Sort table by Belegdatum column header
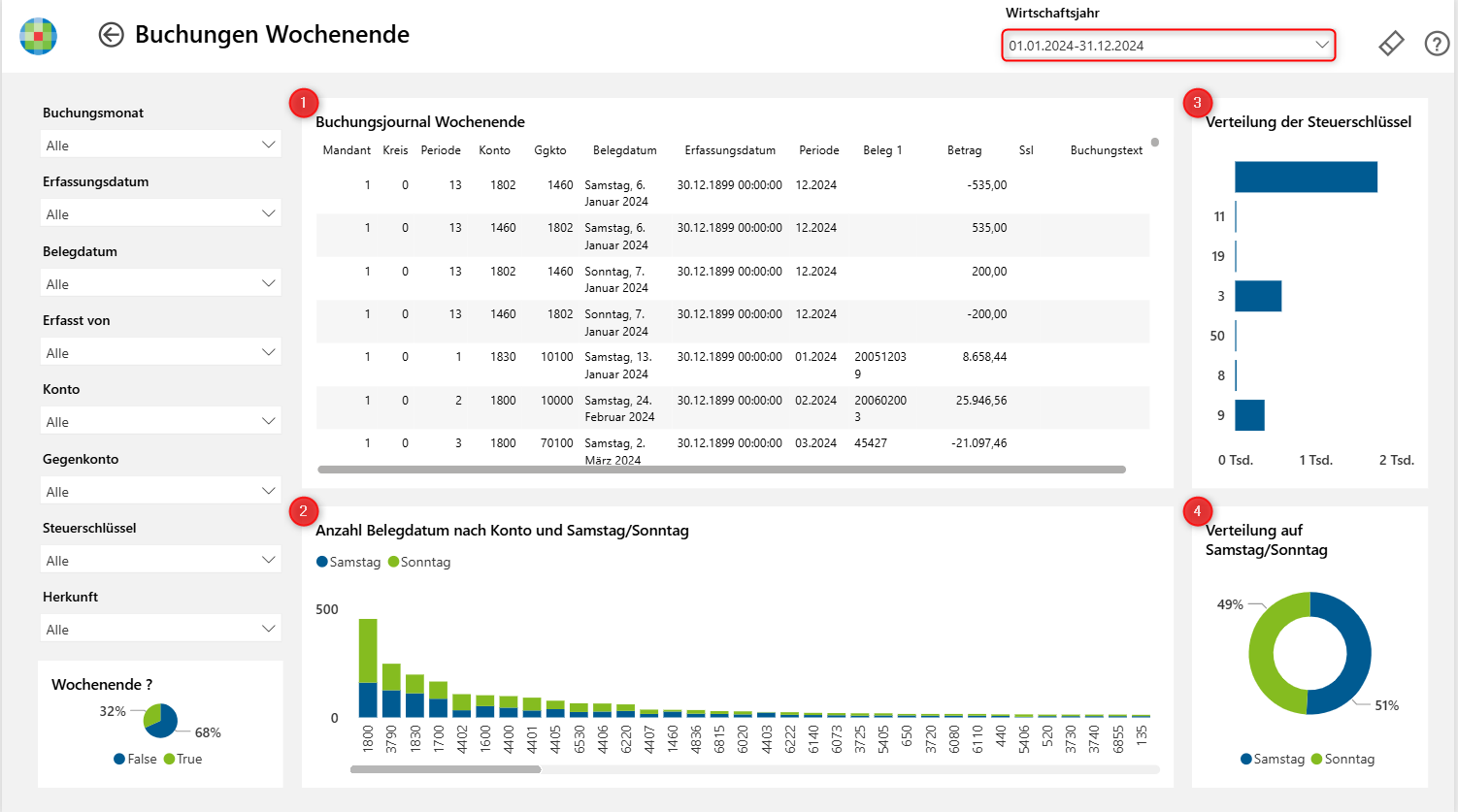 pos(625,150)
